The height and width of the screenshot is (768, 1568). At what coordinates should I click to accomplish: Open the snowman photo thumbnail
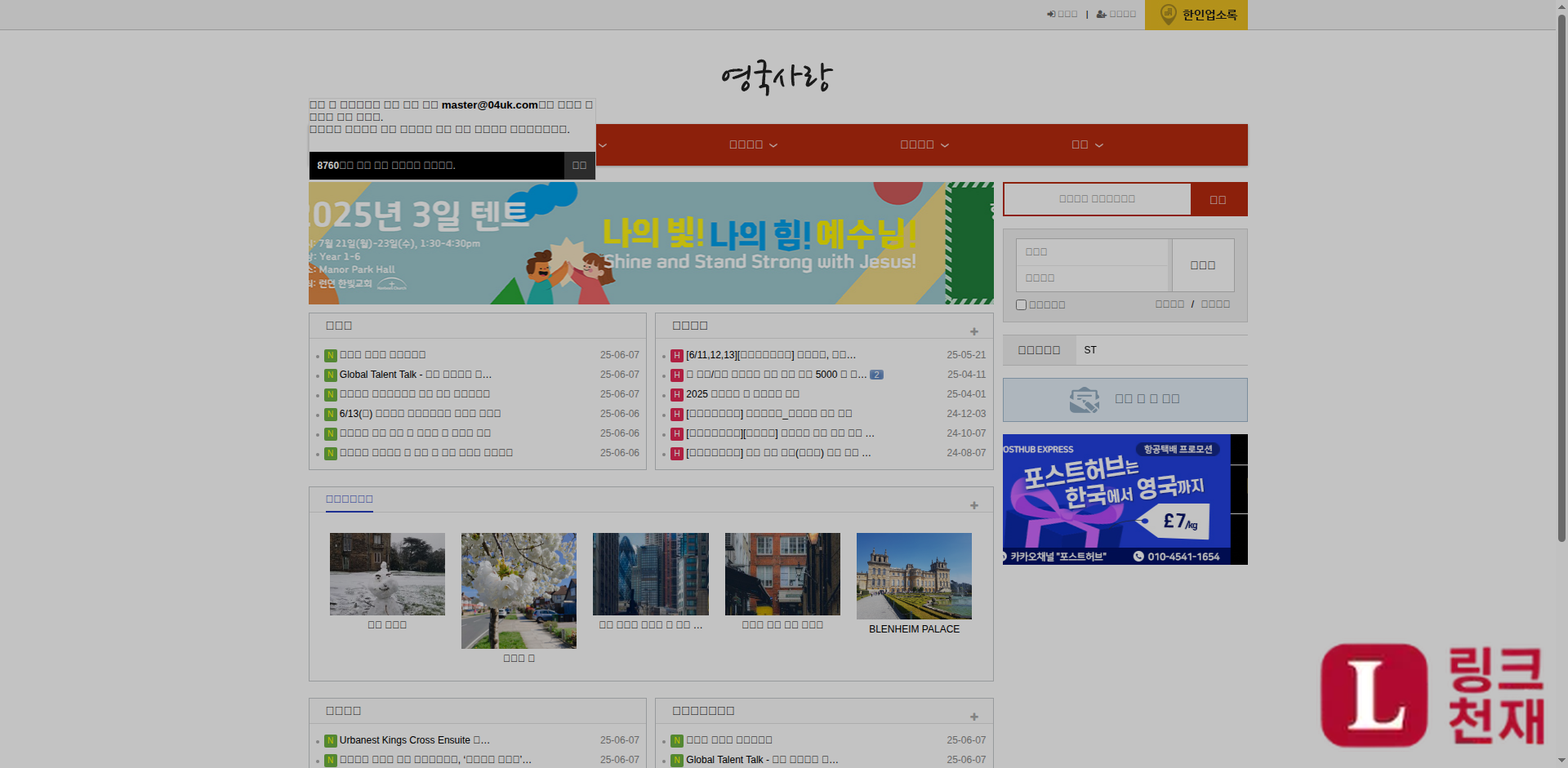click(x=387, y=574)
